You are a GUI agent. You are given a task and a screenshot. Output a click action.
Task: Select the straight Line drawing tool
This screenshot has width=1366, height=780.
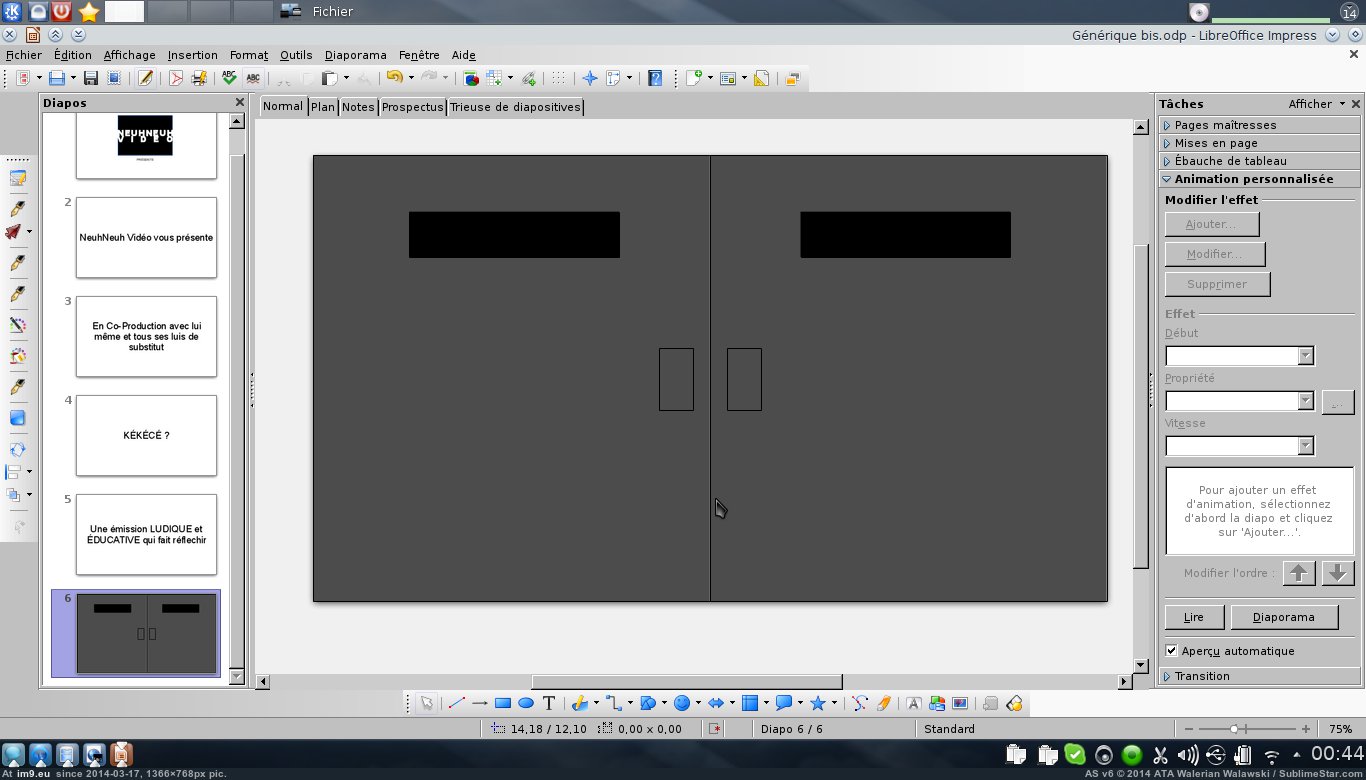coord(456,703)
